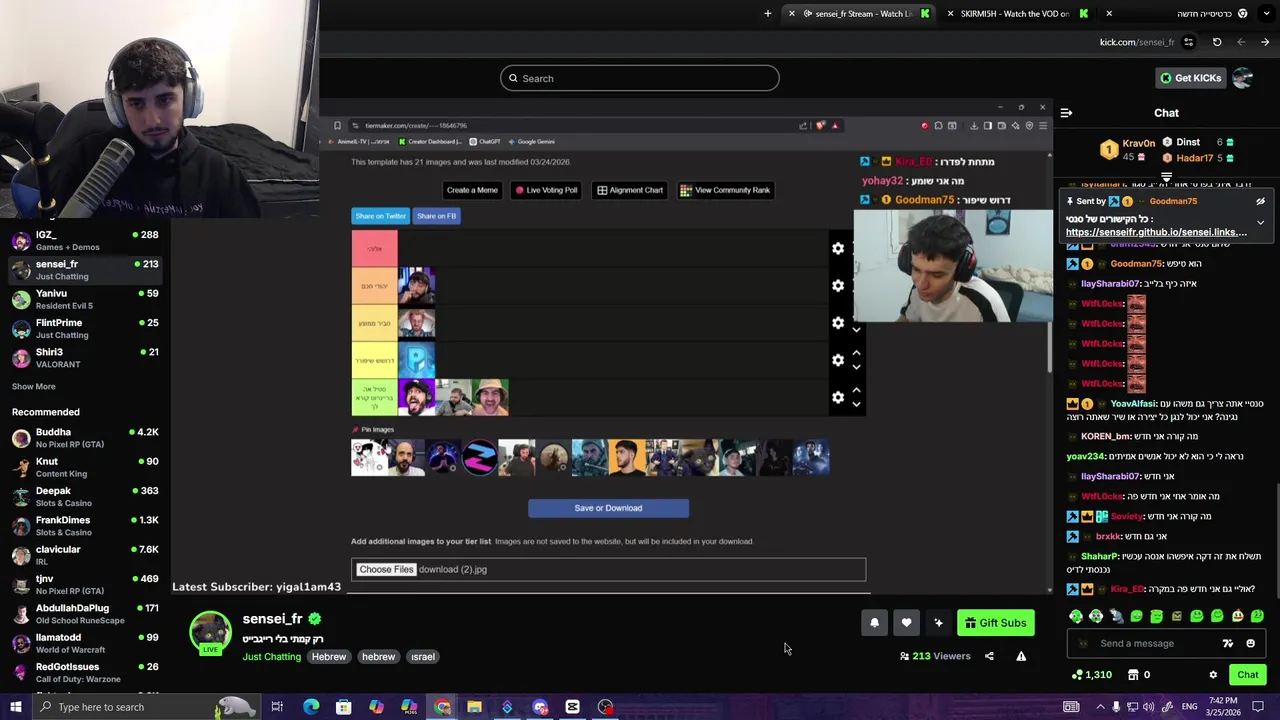Open settings gear of the top tier row

838,248
